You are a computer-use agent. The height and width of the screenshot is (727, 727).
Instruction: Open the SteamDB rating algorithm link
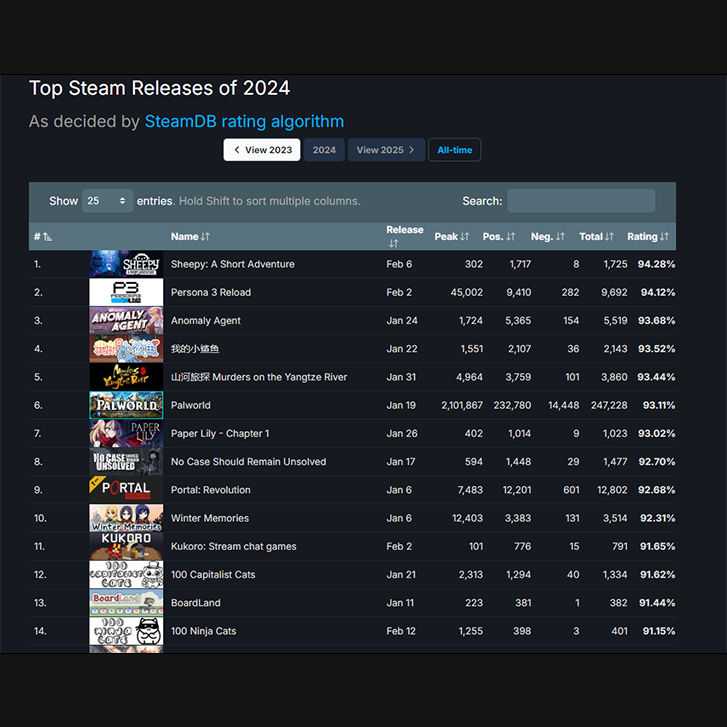(x=244, y=121)
